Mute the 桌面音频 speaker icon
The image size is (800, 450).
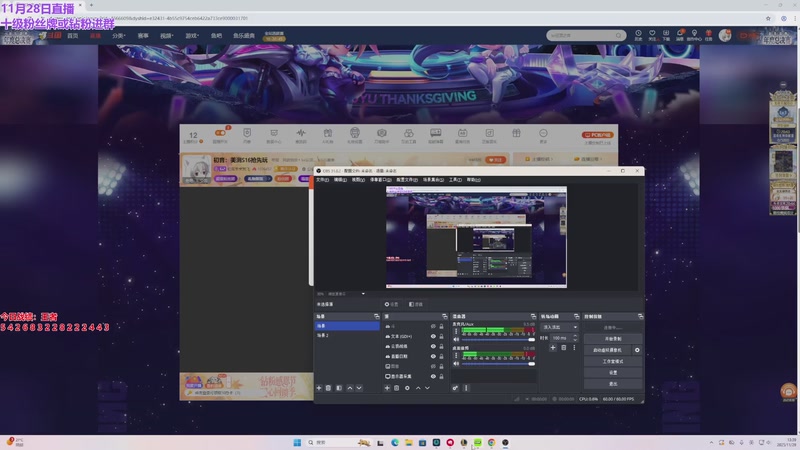pos(456,364)
